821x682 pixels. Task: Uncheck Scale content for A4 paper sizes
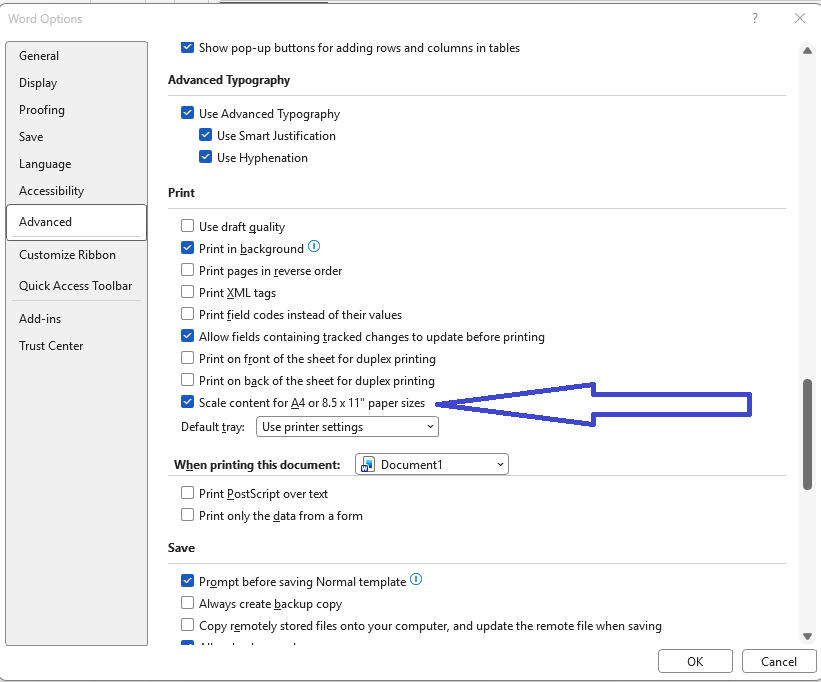(x=187, y=402)
